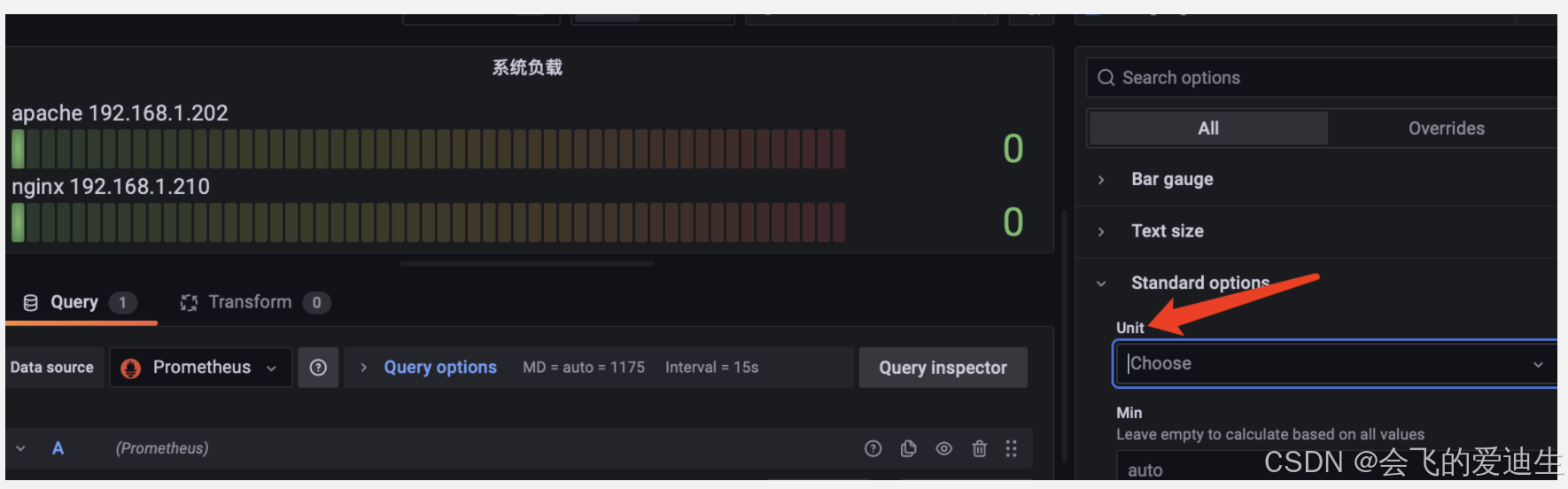
Task: Switch to the Query tab
Action: (80, 302)
